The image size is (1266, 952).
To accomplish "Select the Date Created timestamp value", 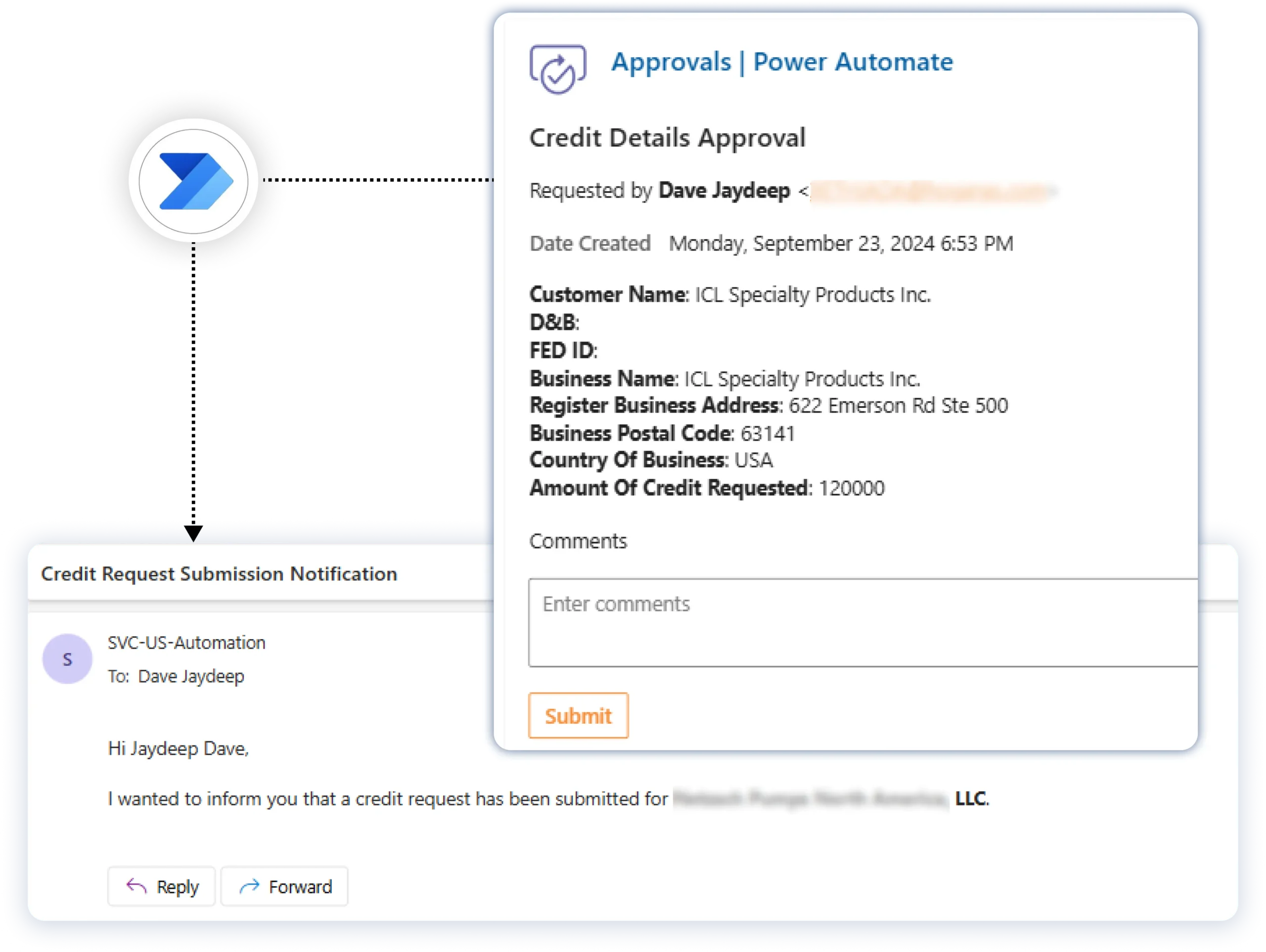I will pyautogui.click(x=841, y=244).
